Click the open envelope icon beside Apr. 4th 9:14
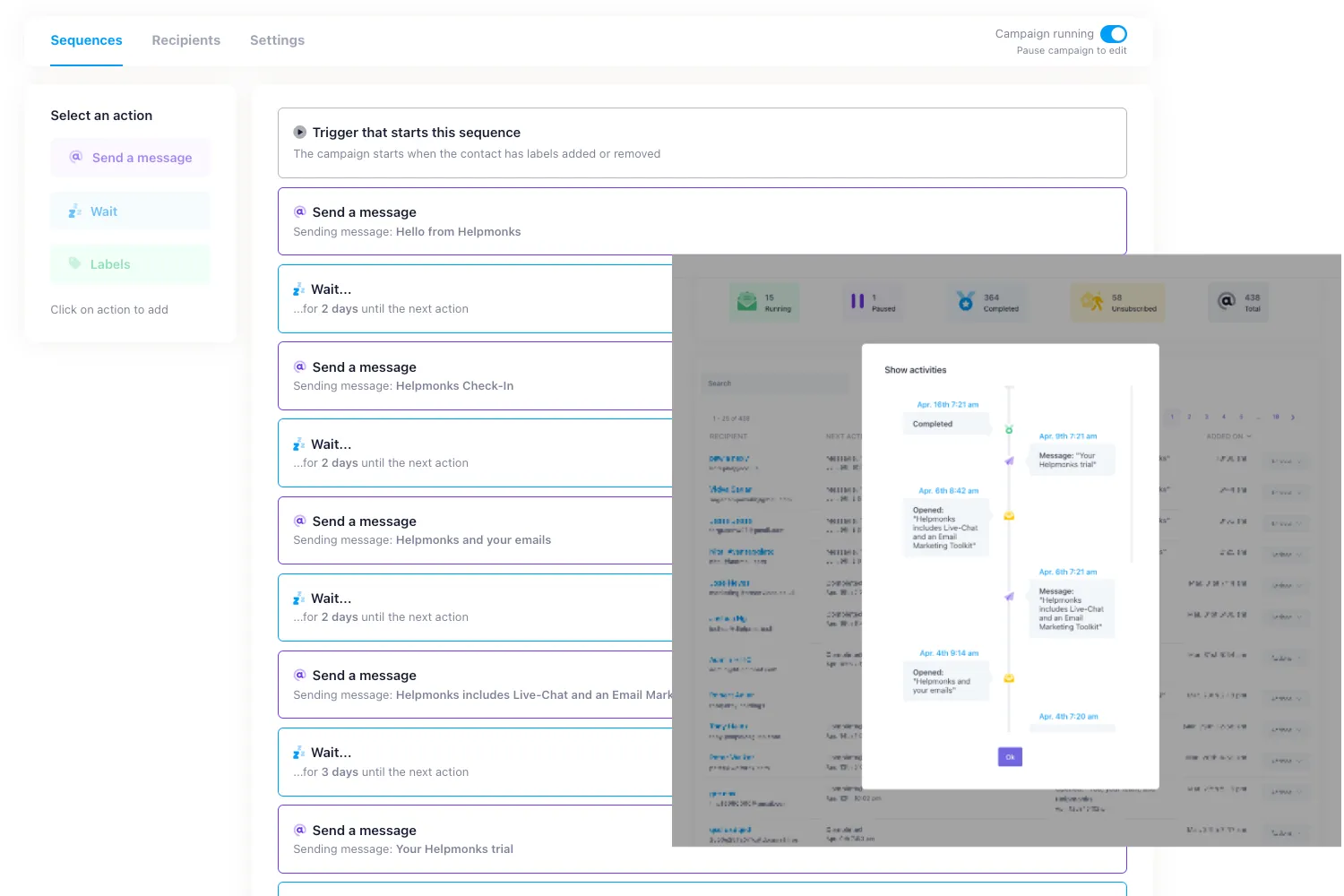This screenshot has width=1344, height=896. (1009, 678)
